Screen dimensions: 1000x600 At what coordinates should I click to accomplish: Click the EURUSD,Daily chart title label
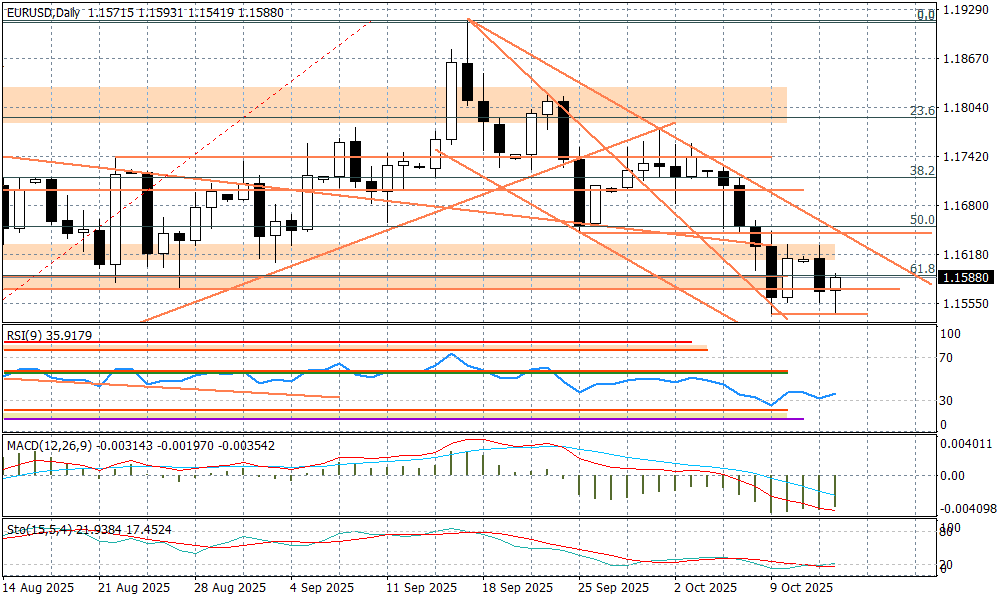coord(43,13)
